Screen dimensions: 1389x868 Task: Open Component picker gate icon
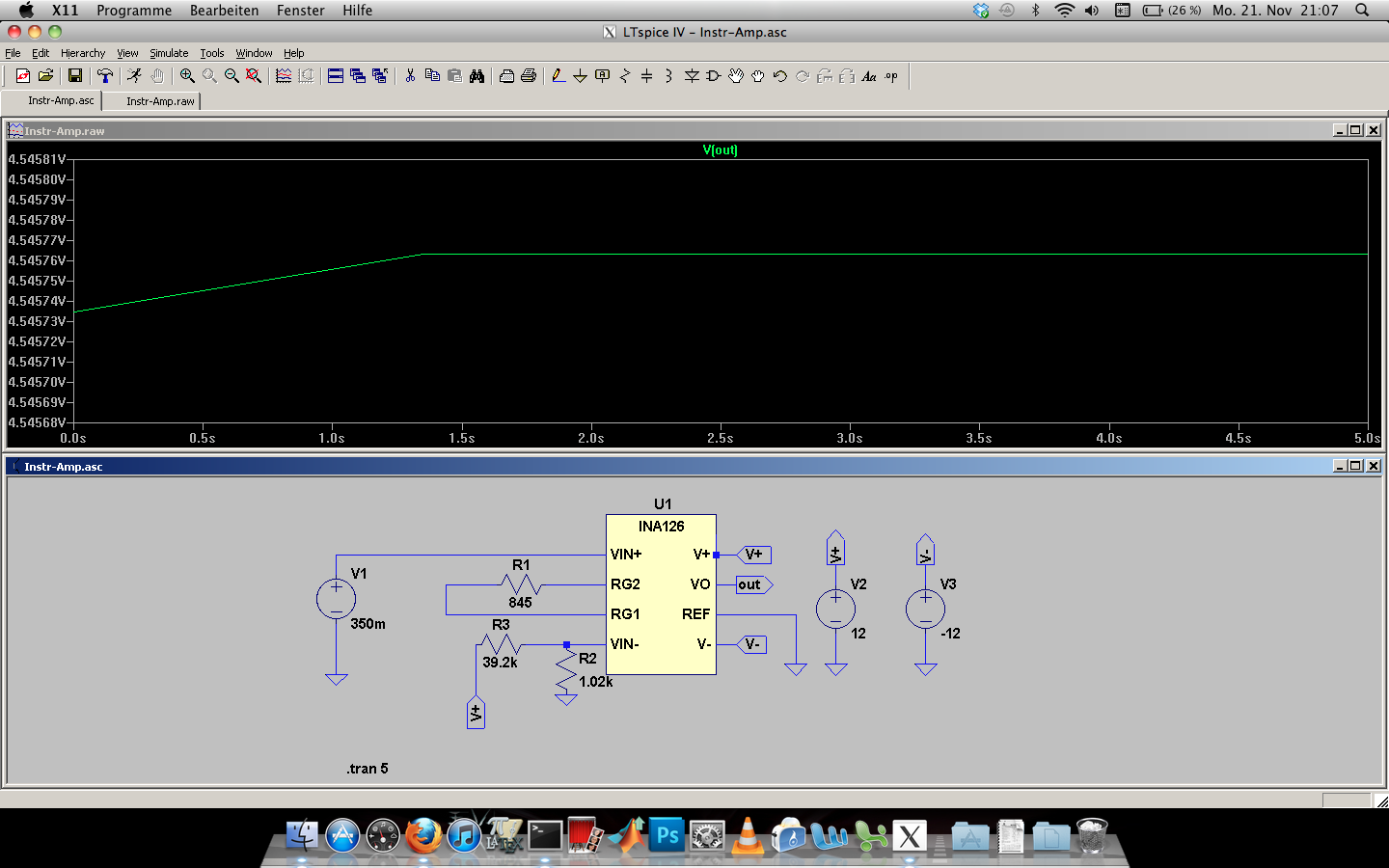click(714, 76)
